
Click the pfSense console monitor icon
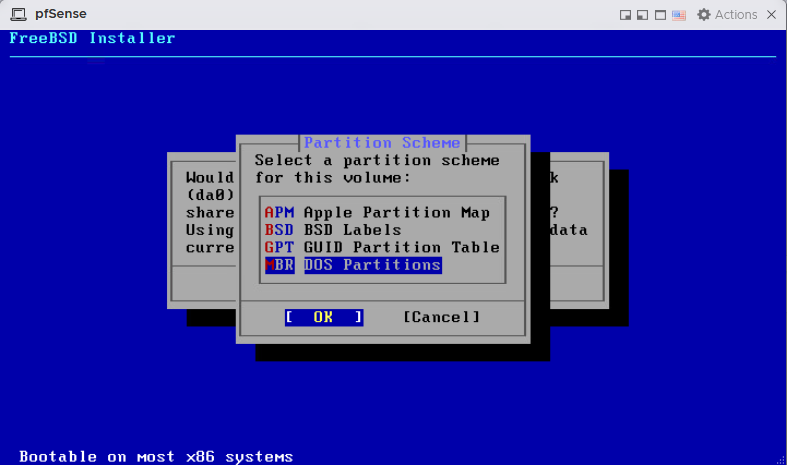click(19, 15)
